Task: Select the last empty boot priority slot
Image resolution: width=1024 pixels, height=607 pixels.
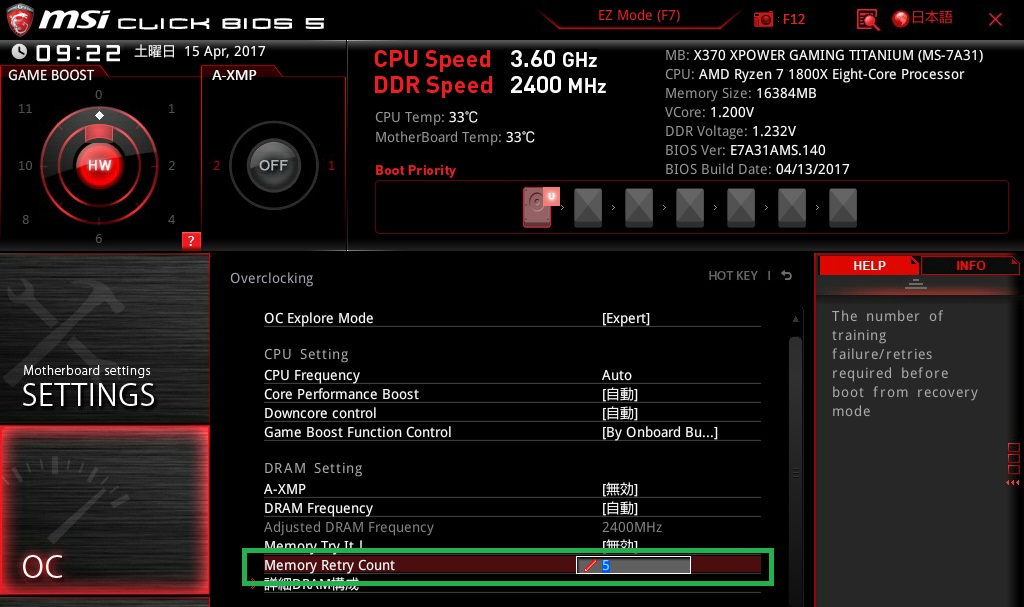Action: [x=842, y=208]
